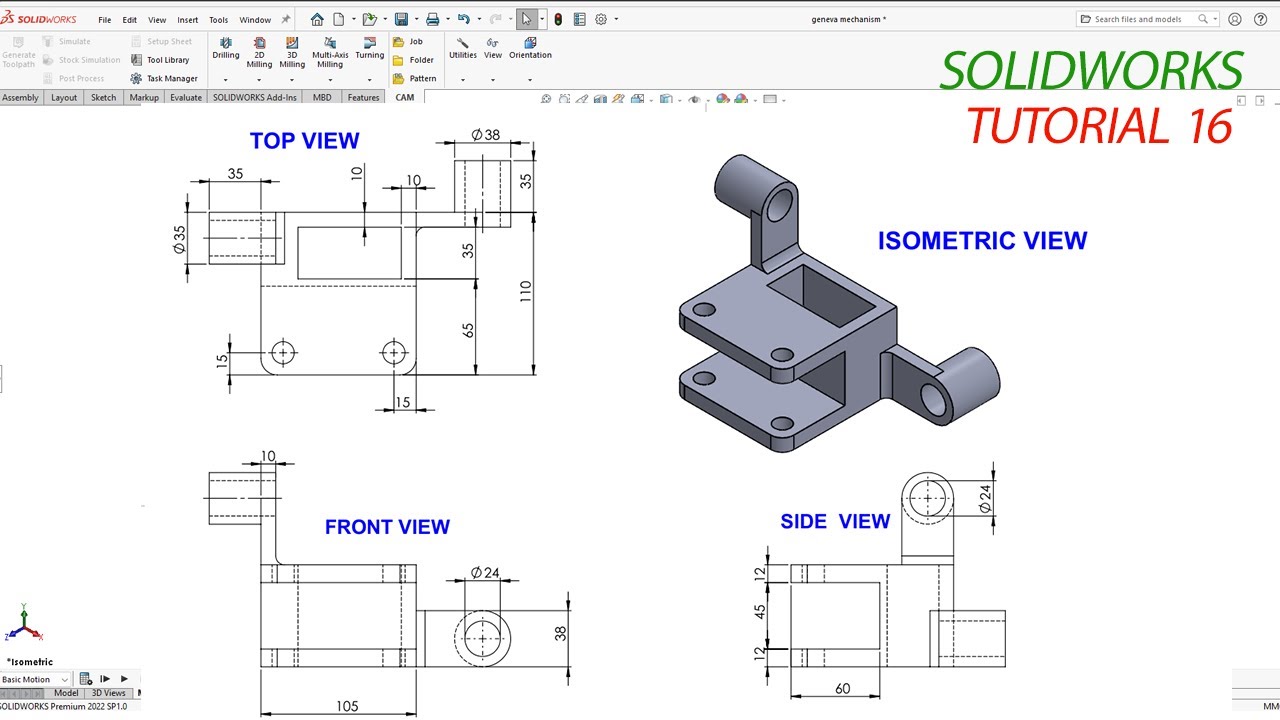The image size is (1280, 720).
Task: Expand the Drilling dropdown arrow
Action: [226, 80]
